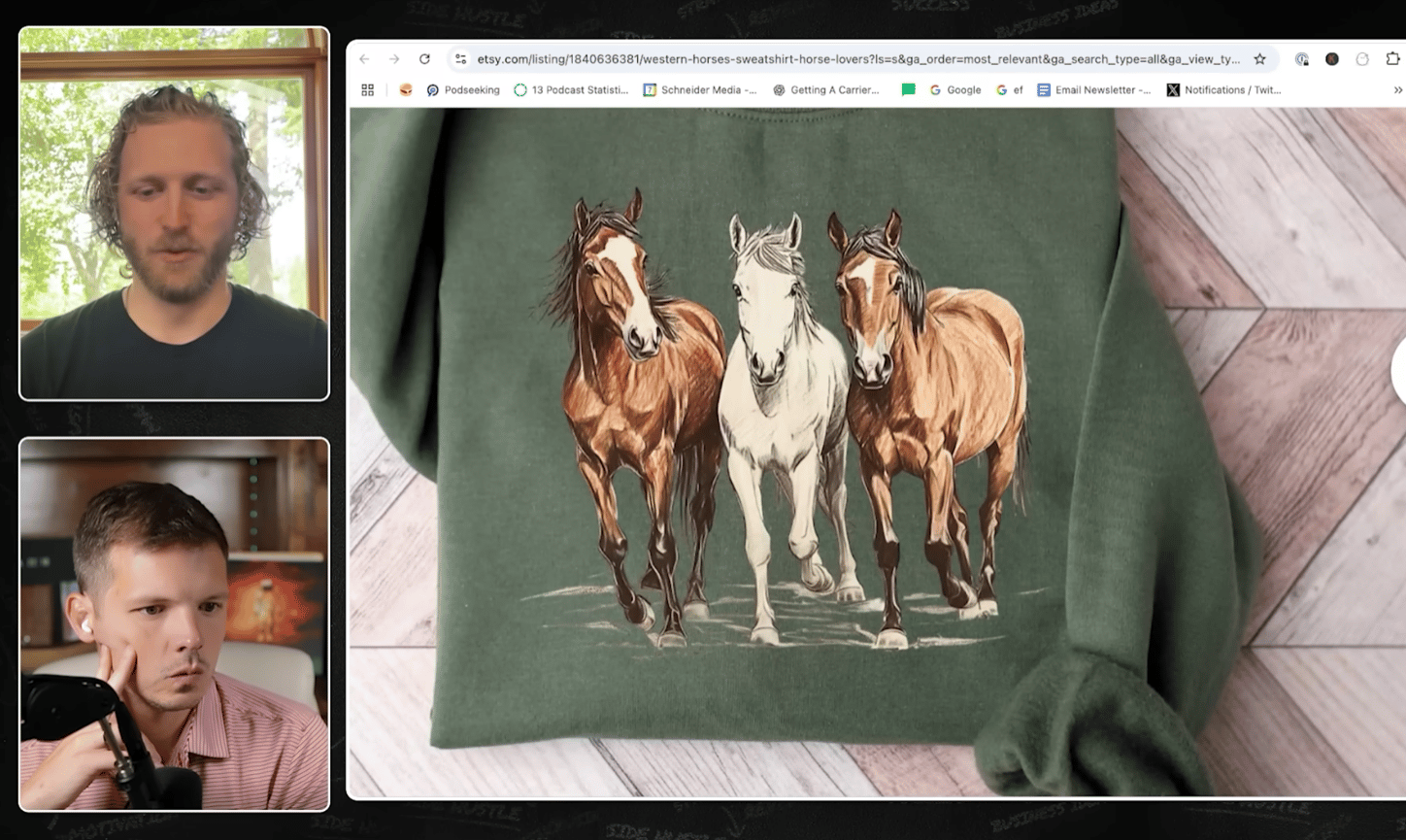View site information for etsy.com

coord(461,59)
